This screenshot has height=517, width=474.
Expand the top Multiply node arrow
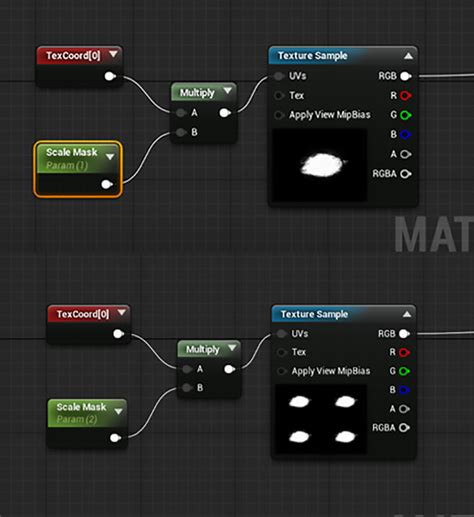coord(228,91)
